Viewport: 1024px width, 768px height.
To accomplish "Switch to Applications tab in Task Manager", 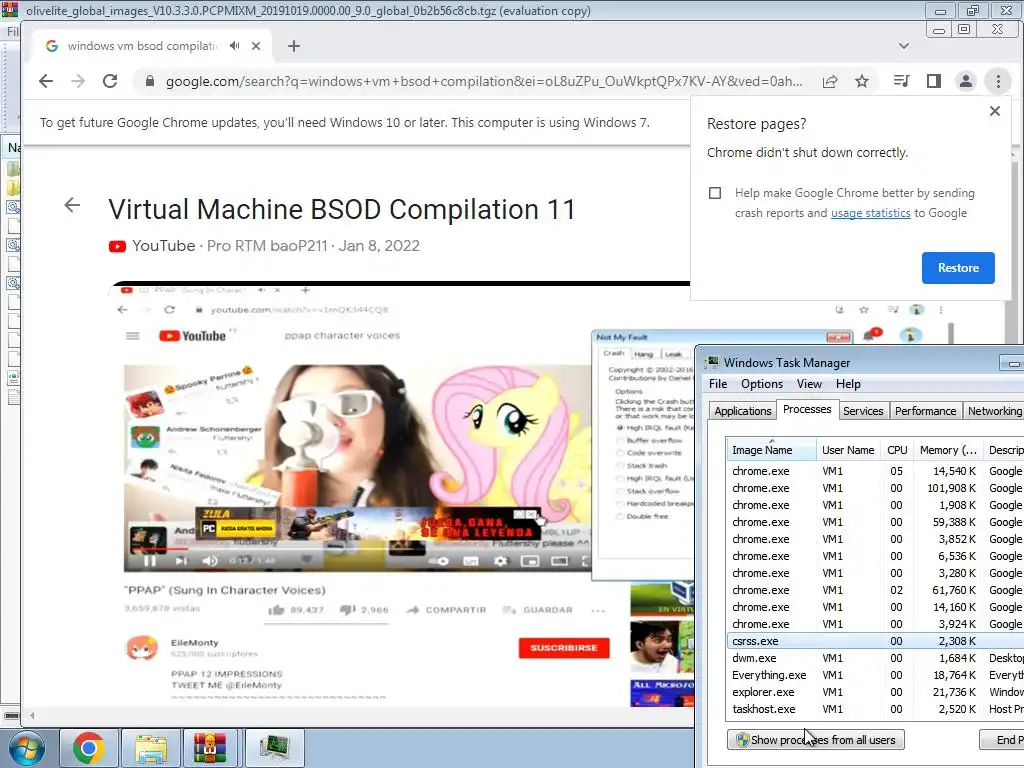I will click(x=743, y=411).
